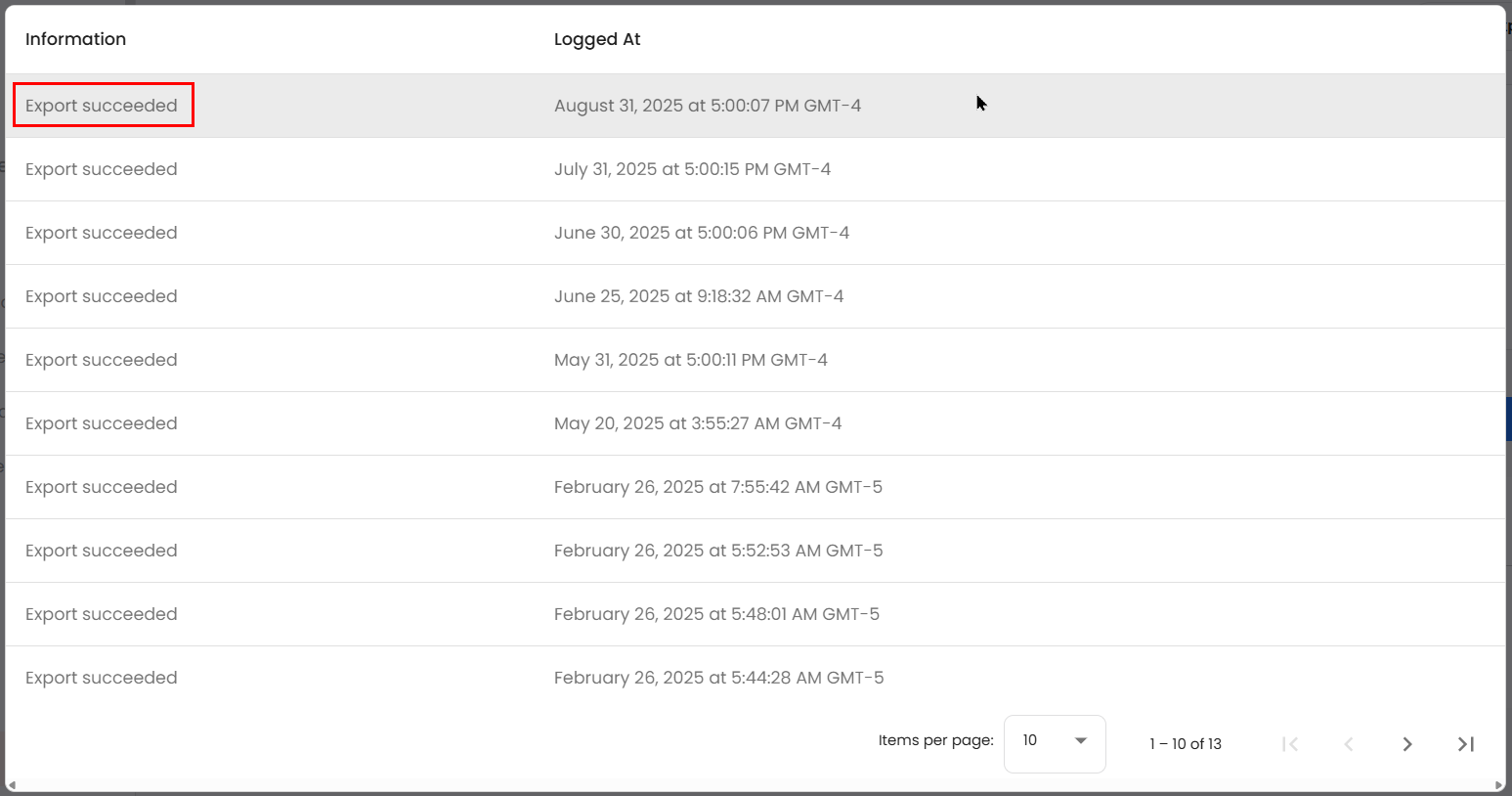Click the horizontal scrollbar's left arrow

click(x=12, y=785)
